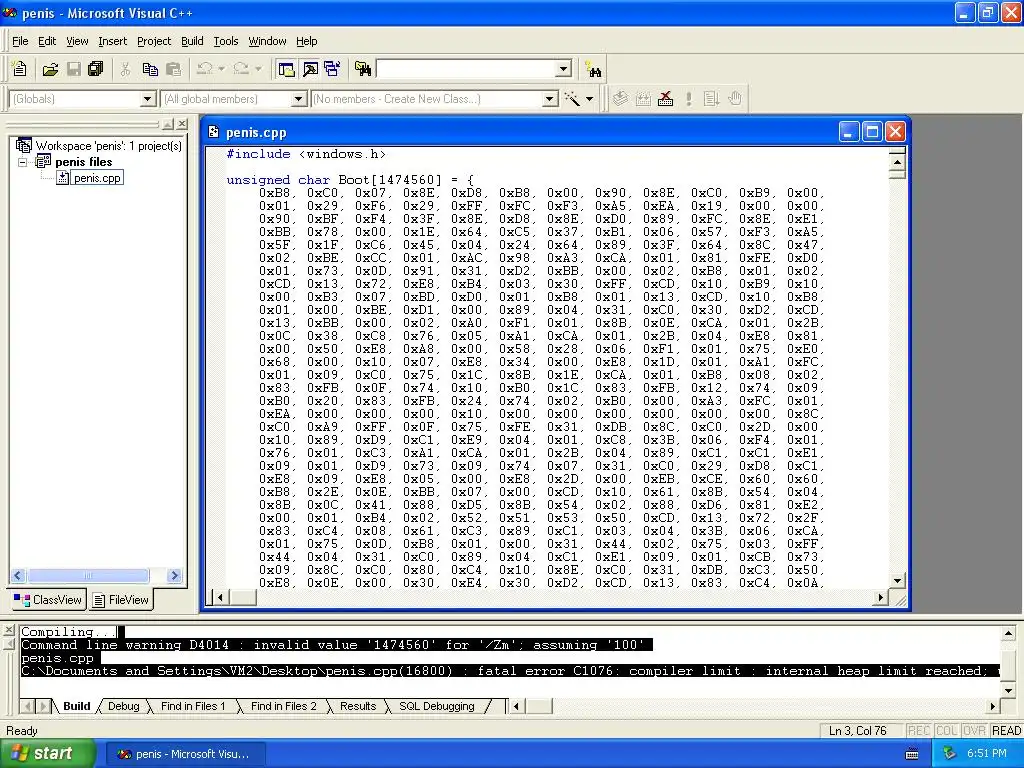Click the OVR overtype status indicator
1024x768 pixels.
pos(974,731)
